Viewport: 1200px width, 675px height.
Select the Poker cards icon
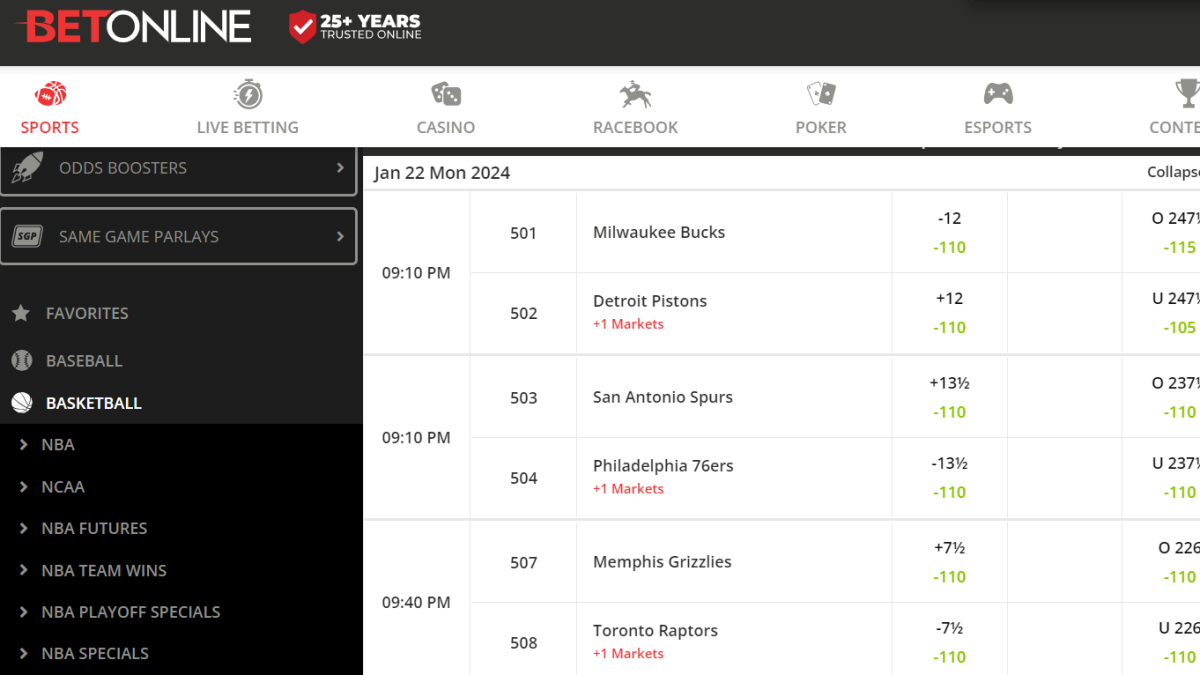coord(821,95)
